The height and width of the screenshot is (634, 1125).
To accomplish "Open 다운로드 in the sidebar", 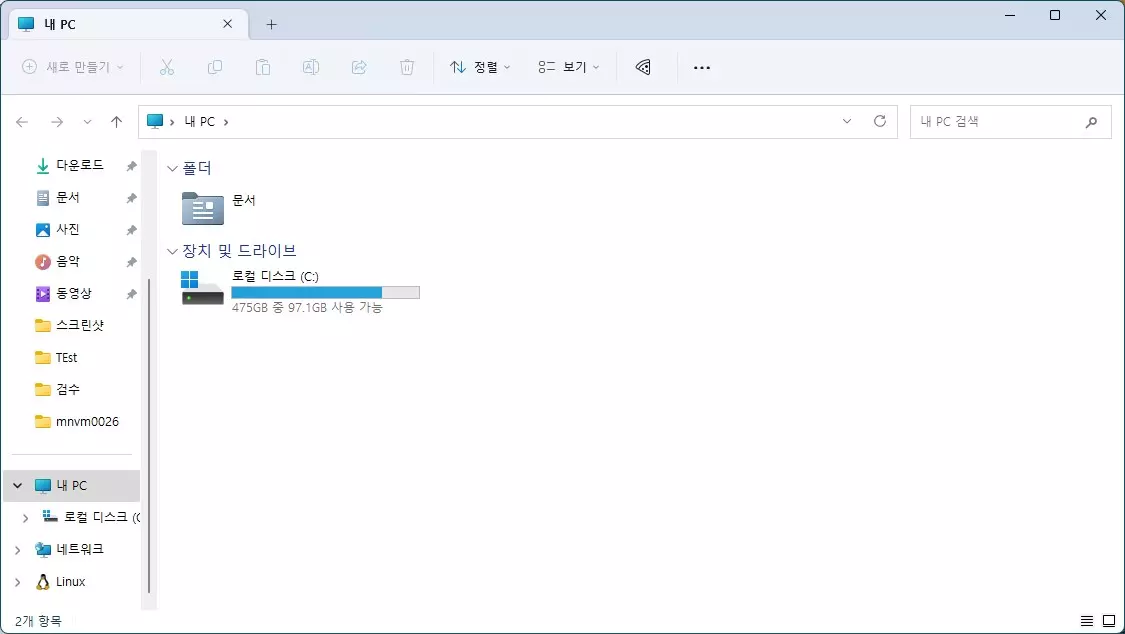I will click(80, 165).
